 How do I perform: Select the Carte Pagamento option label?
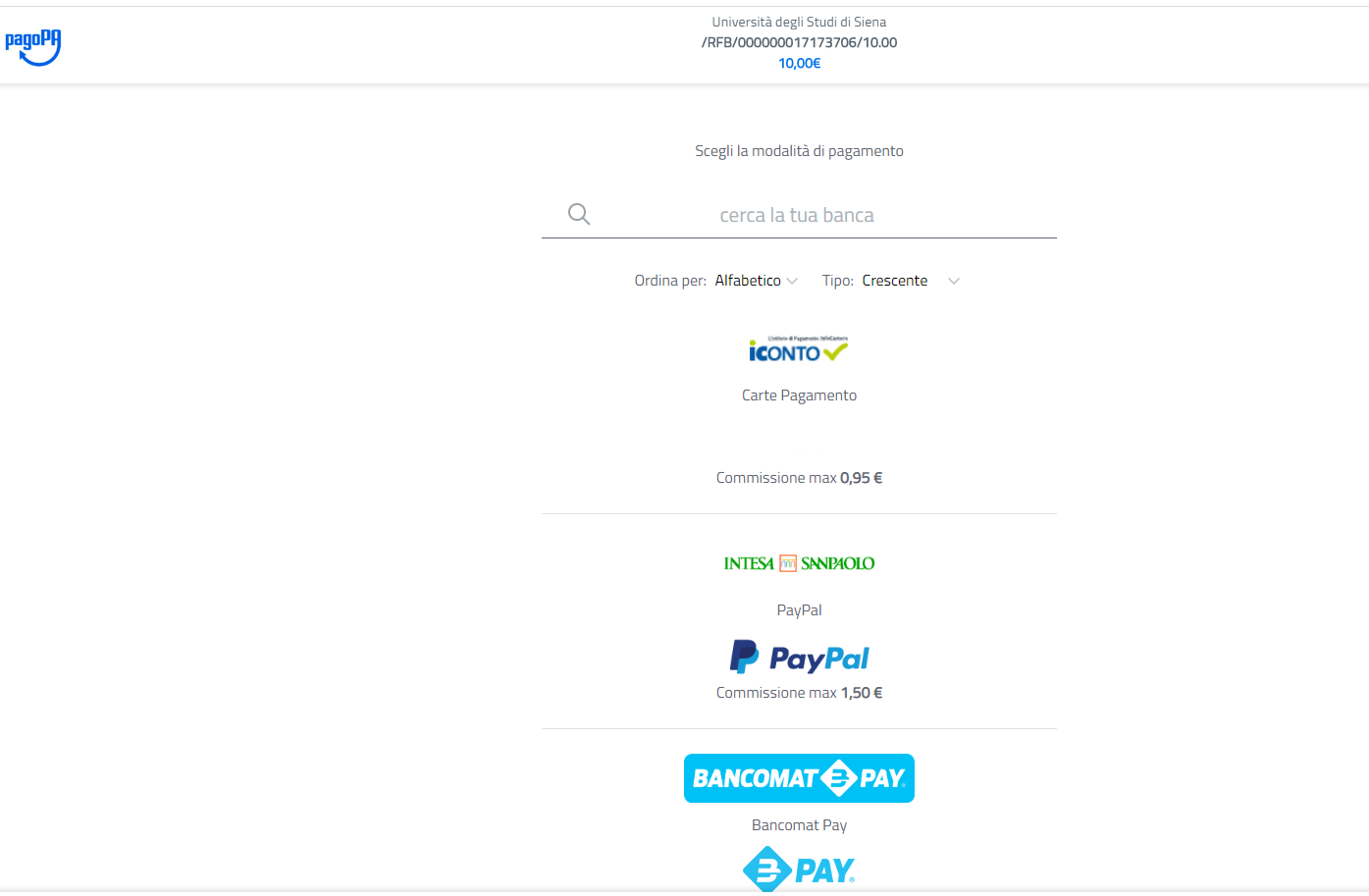799,395
